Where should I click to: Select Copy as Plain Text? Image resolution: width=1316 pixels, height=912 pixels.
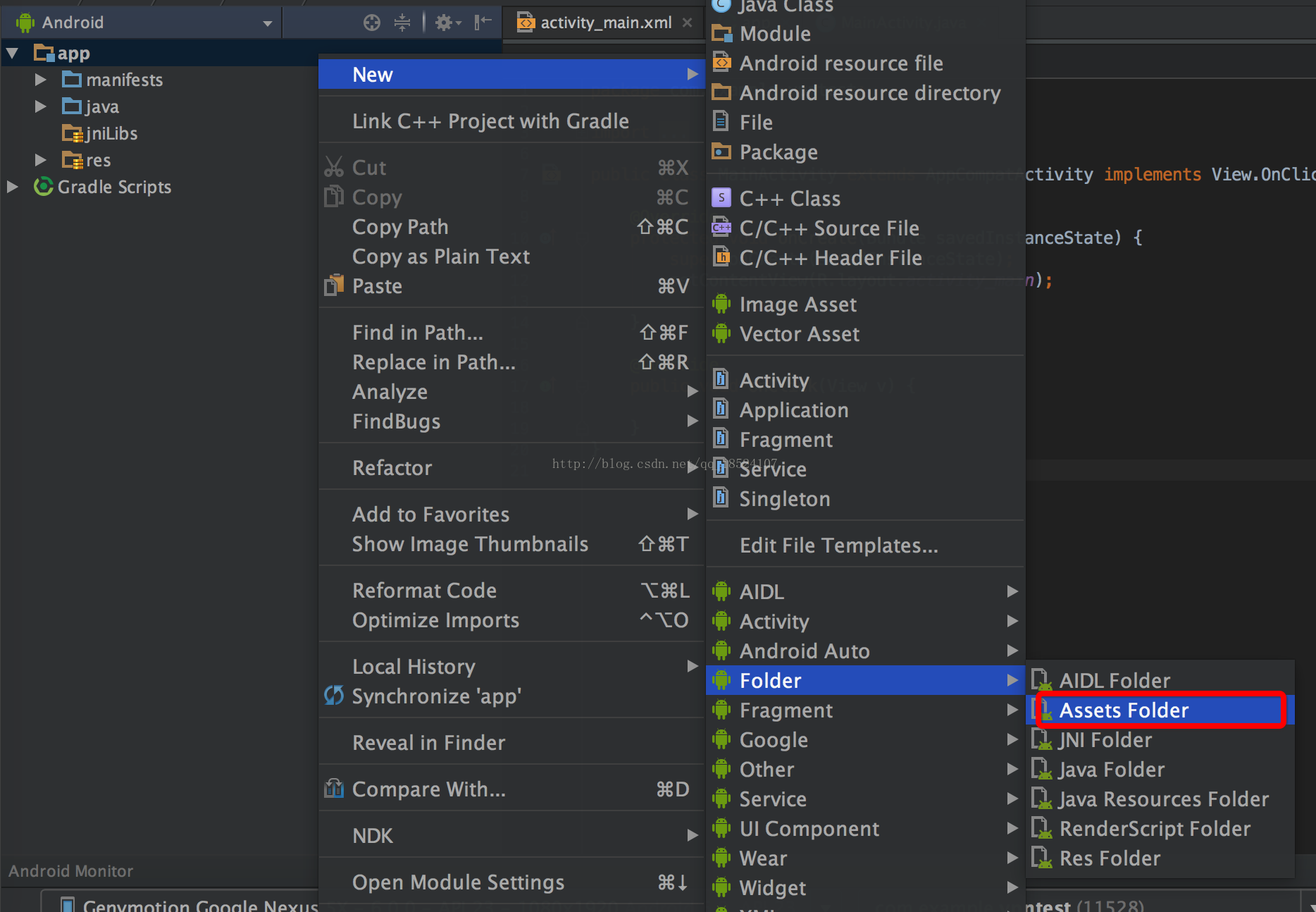tap(511, 256)
